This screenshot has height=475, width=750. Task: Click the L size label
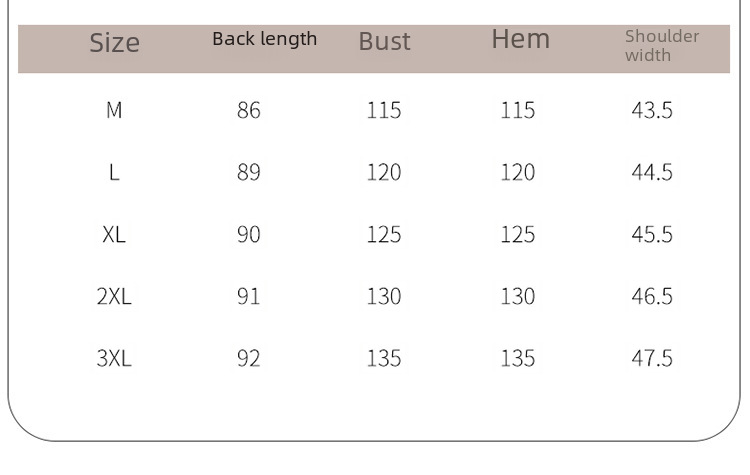[114, 172]
